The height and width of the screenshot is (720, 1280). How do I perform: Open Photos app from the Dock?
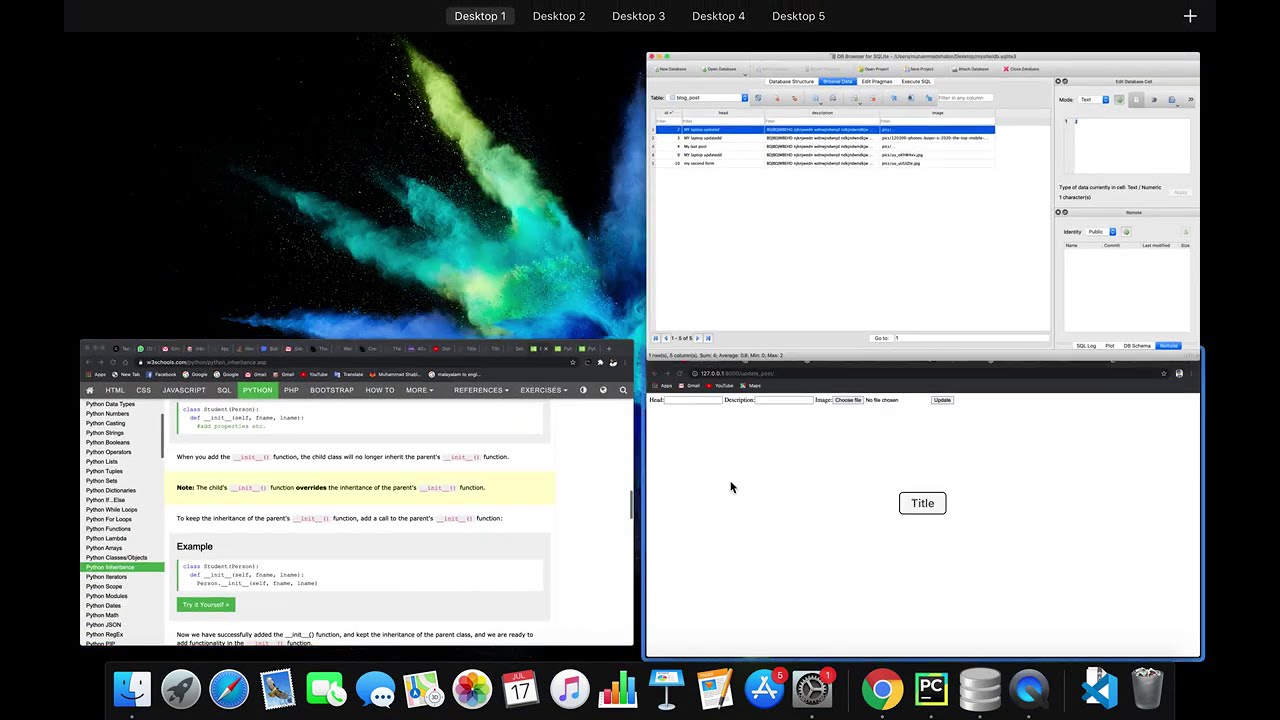[x=472, y=689]
